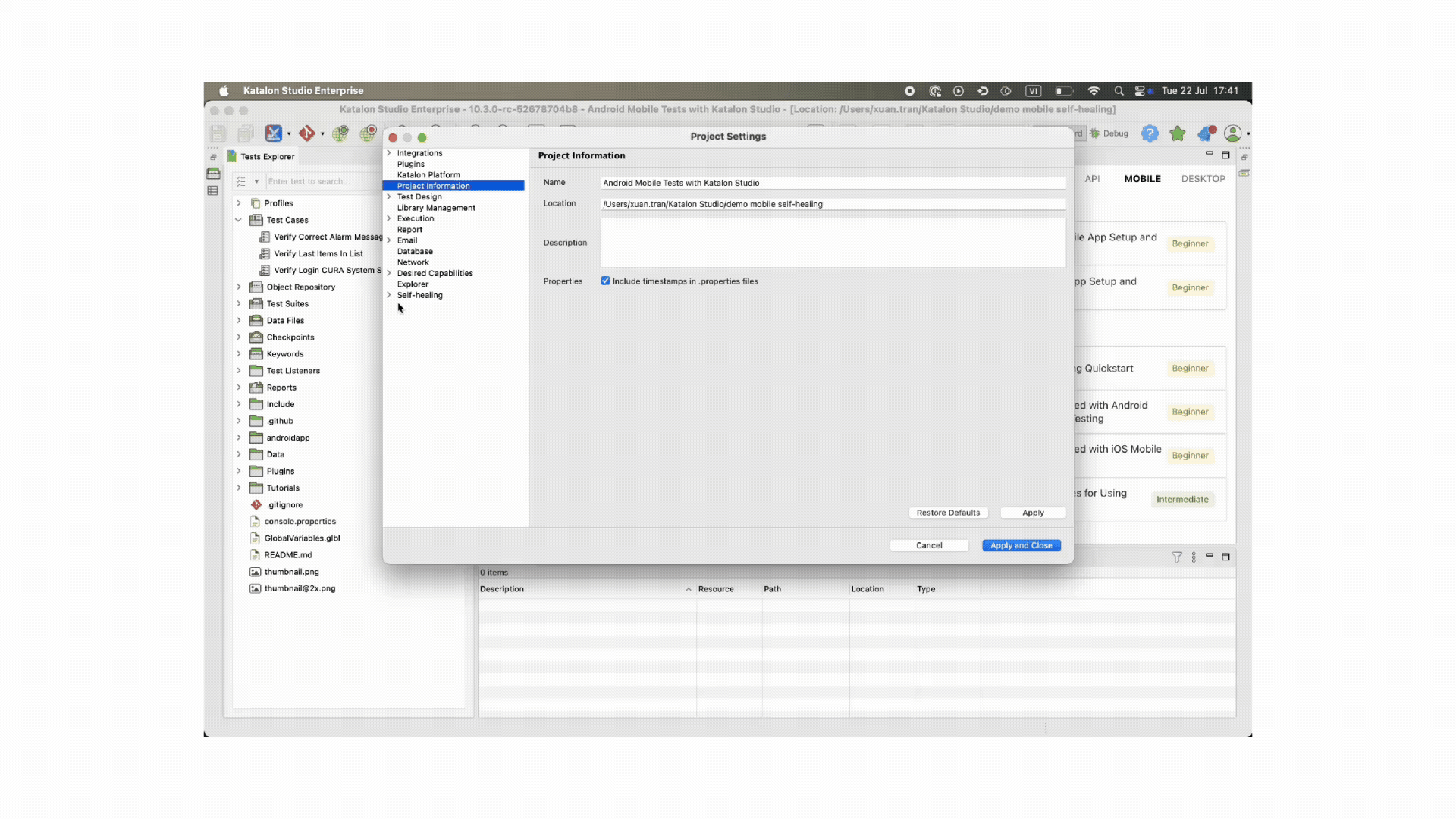Click the Debug toolbar button
The width and height of the screenshot is (1456, 819).
click(x=1109, y=133)
